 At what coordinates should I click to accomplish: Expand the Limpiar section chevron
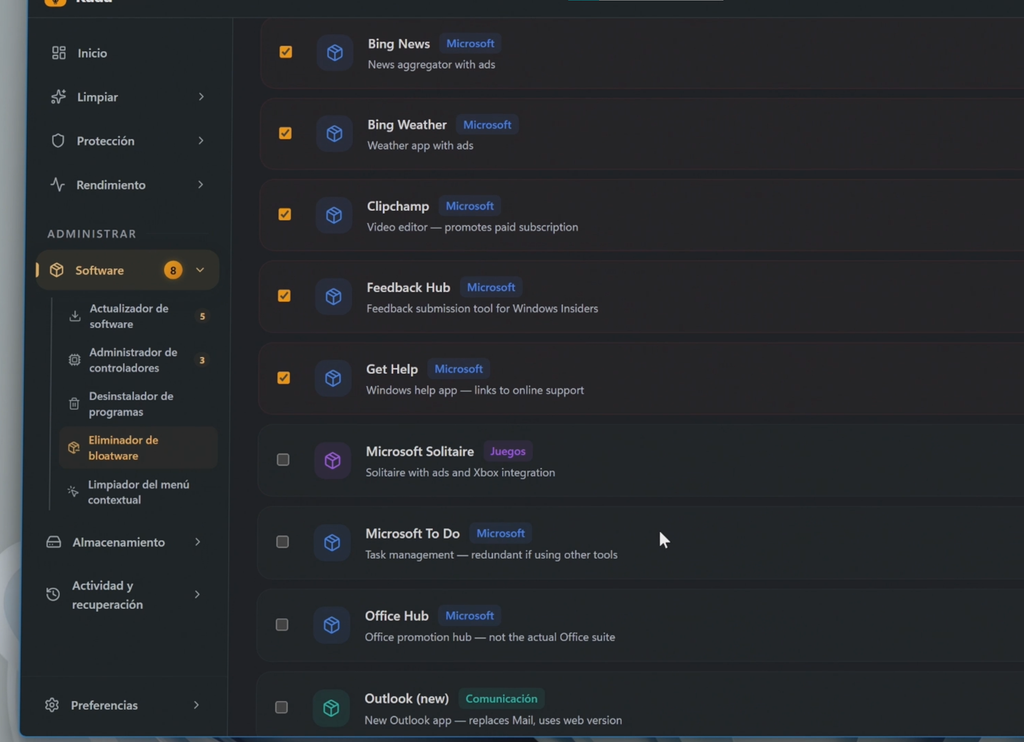[x=201, y=97]
